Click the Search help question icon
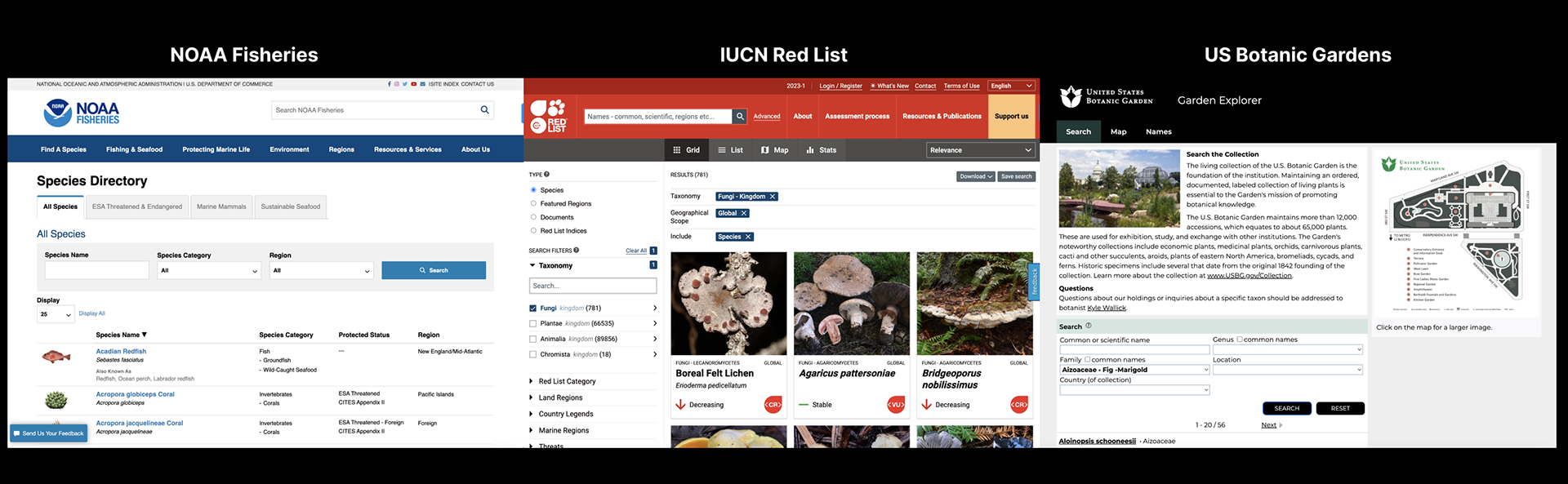The image size is (1568, 484). (x=1089, y=326)
